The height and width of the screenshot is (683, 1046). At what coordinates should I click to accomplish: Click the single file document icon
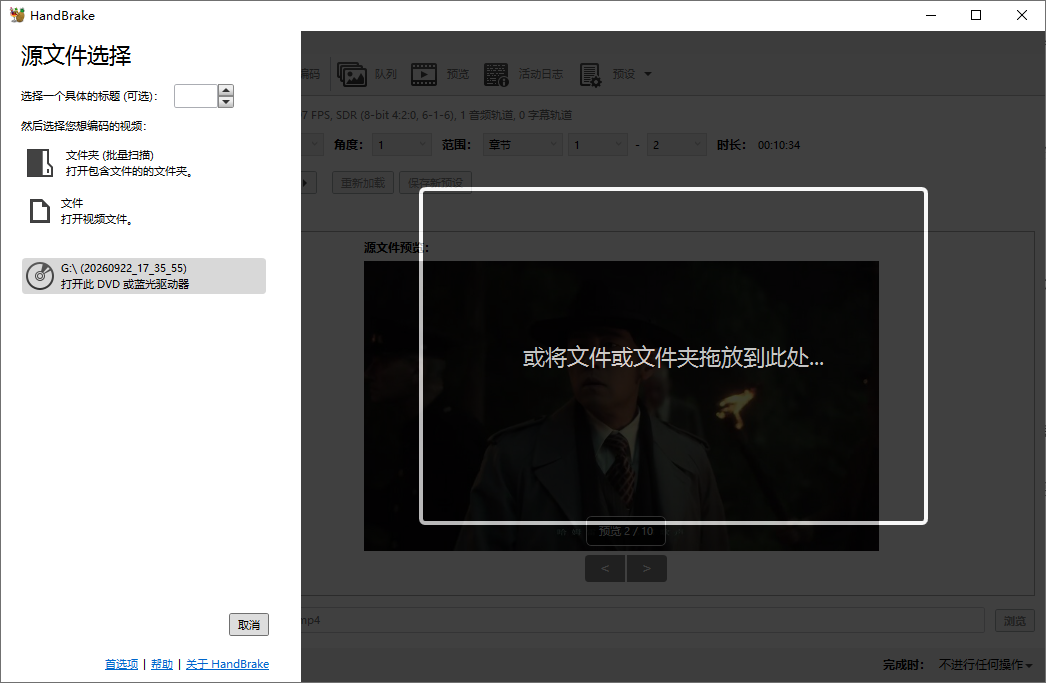[x=40, y=211]
